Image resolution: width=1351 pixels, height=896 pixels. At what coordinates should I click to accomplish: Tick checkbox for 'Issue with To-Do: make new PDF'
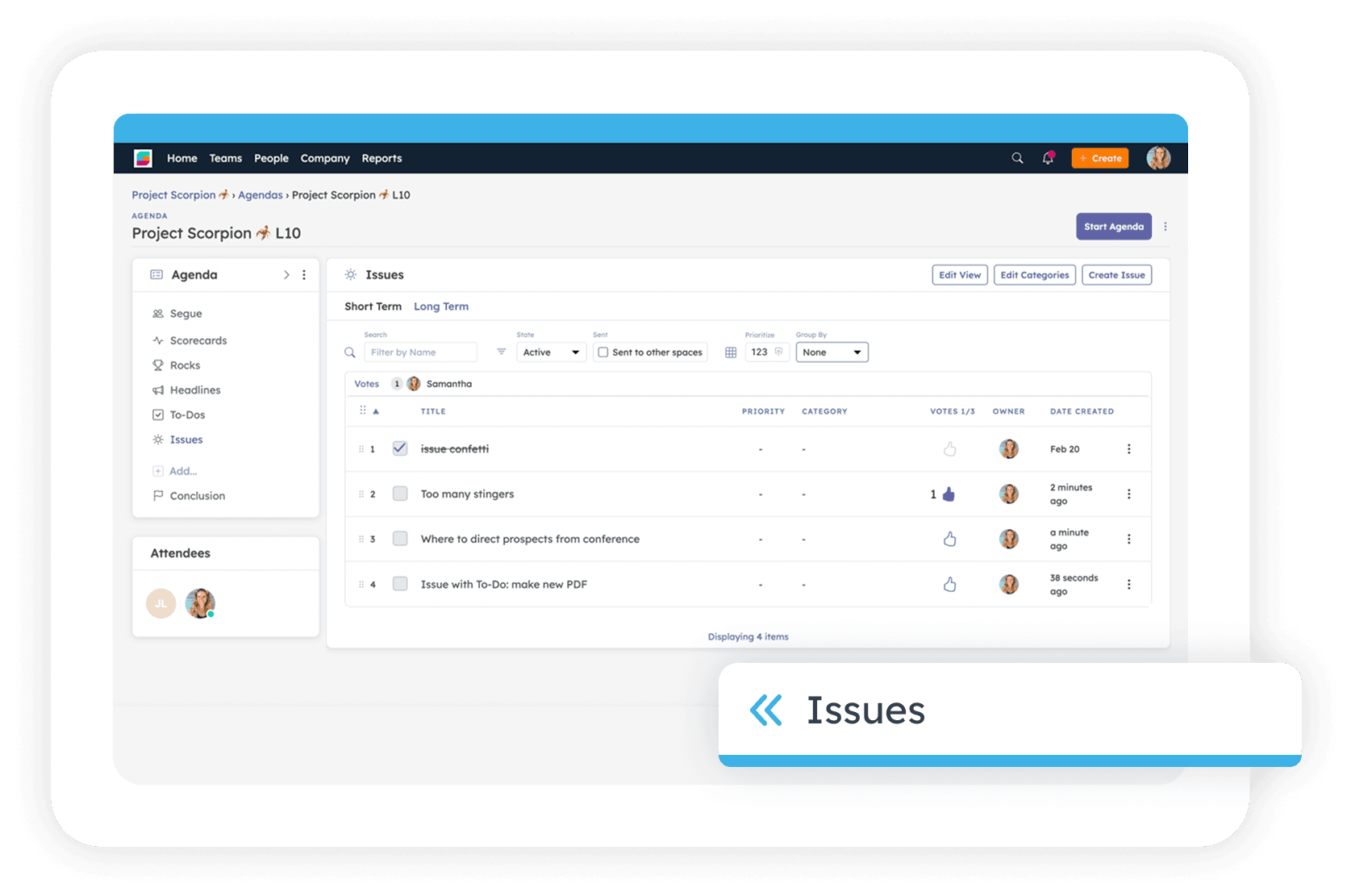tap(400, 584)
